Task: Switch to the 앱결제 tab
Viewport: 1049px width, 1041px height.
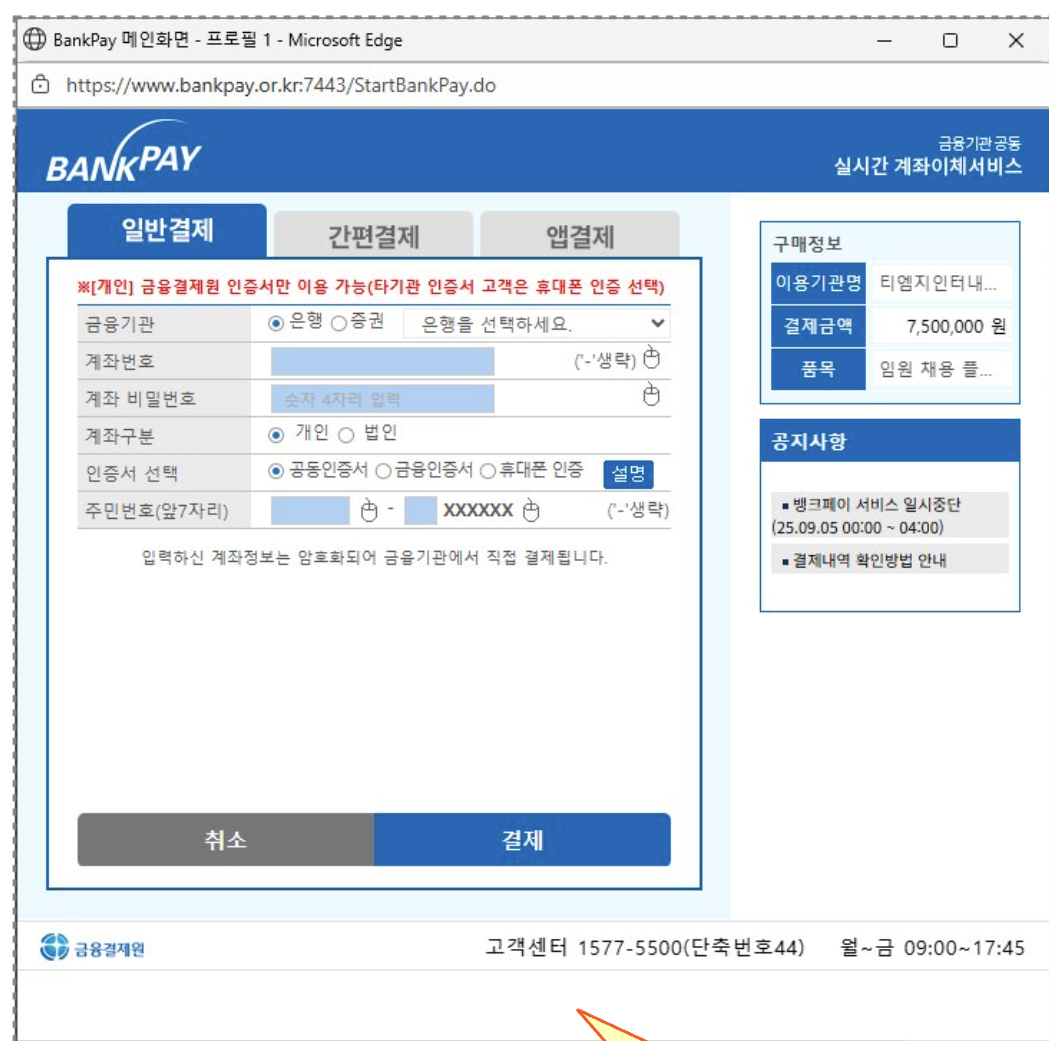Action: click(579, 235)
